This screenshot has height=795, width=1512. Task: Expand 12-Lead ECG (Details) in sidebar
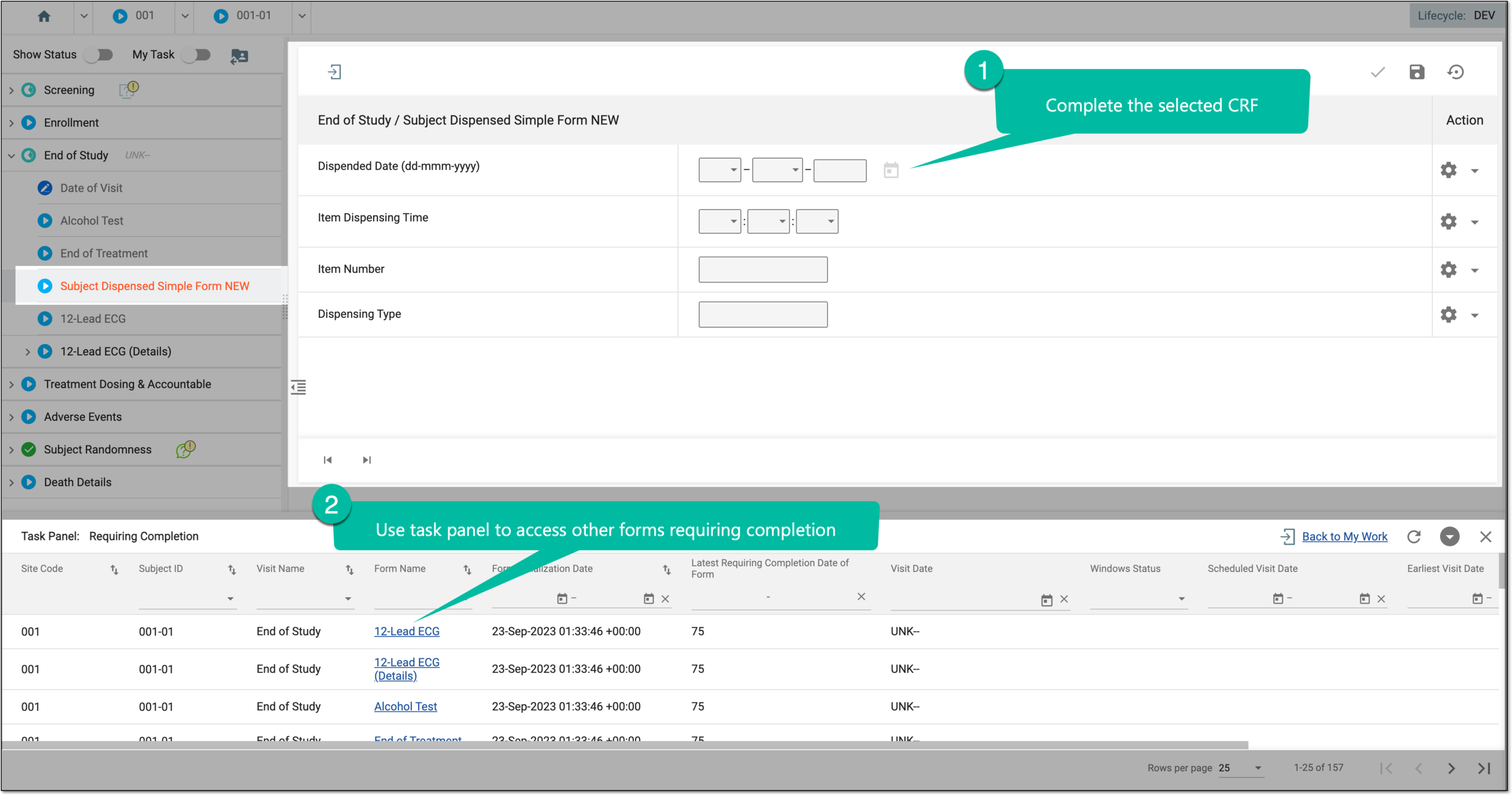click(27, 351)
